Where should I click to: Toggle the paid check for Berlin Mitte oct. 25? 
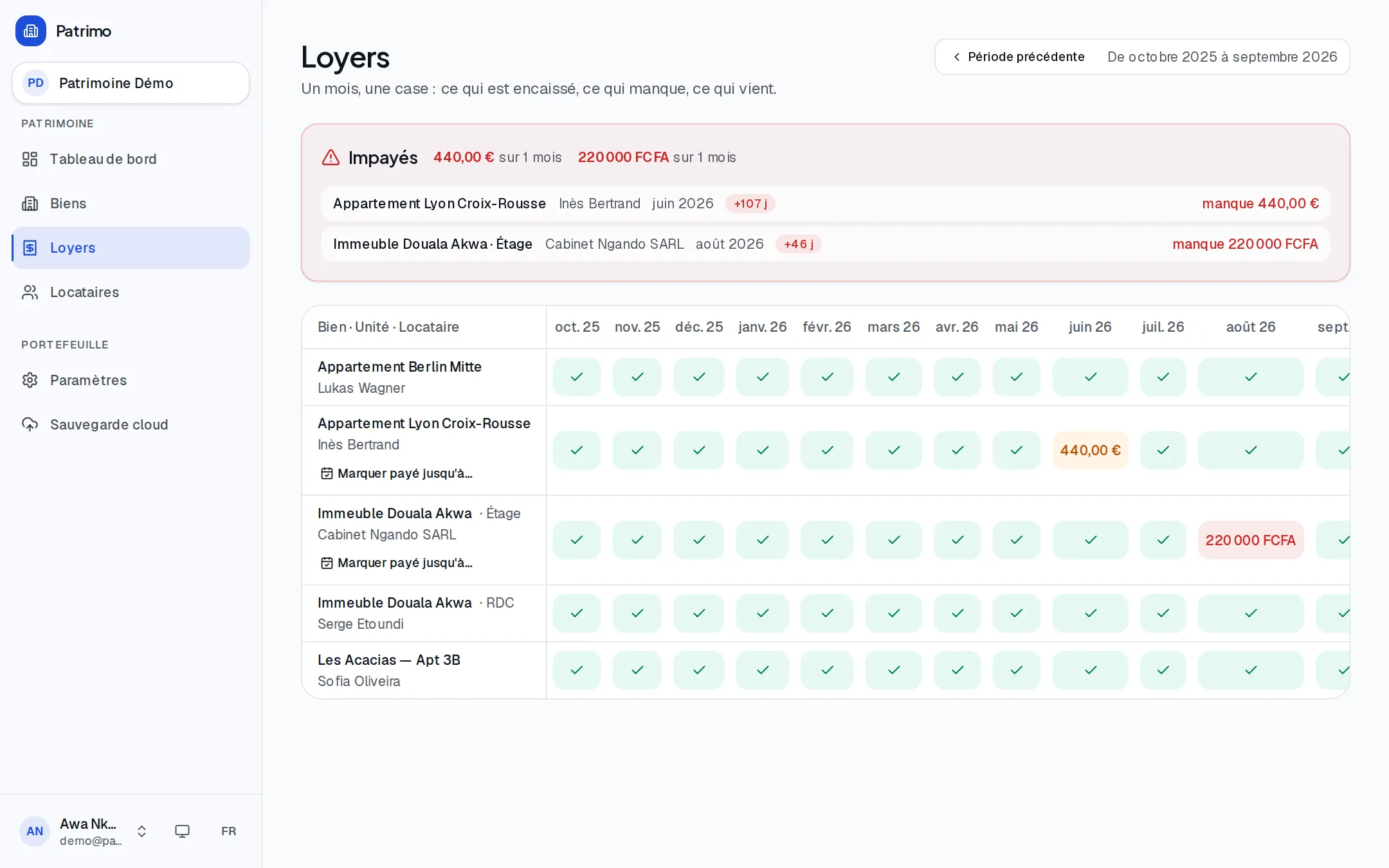[x=577, y=377]
